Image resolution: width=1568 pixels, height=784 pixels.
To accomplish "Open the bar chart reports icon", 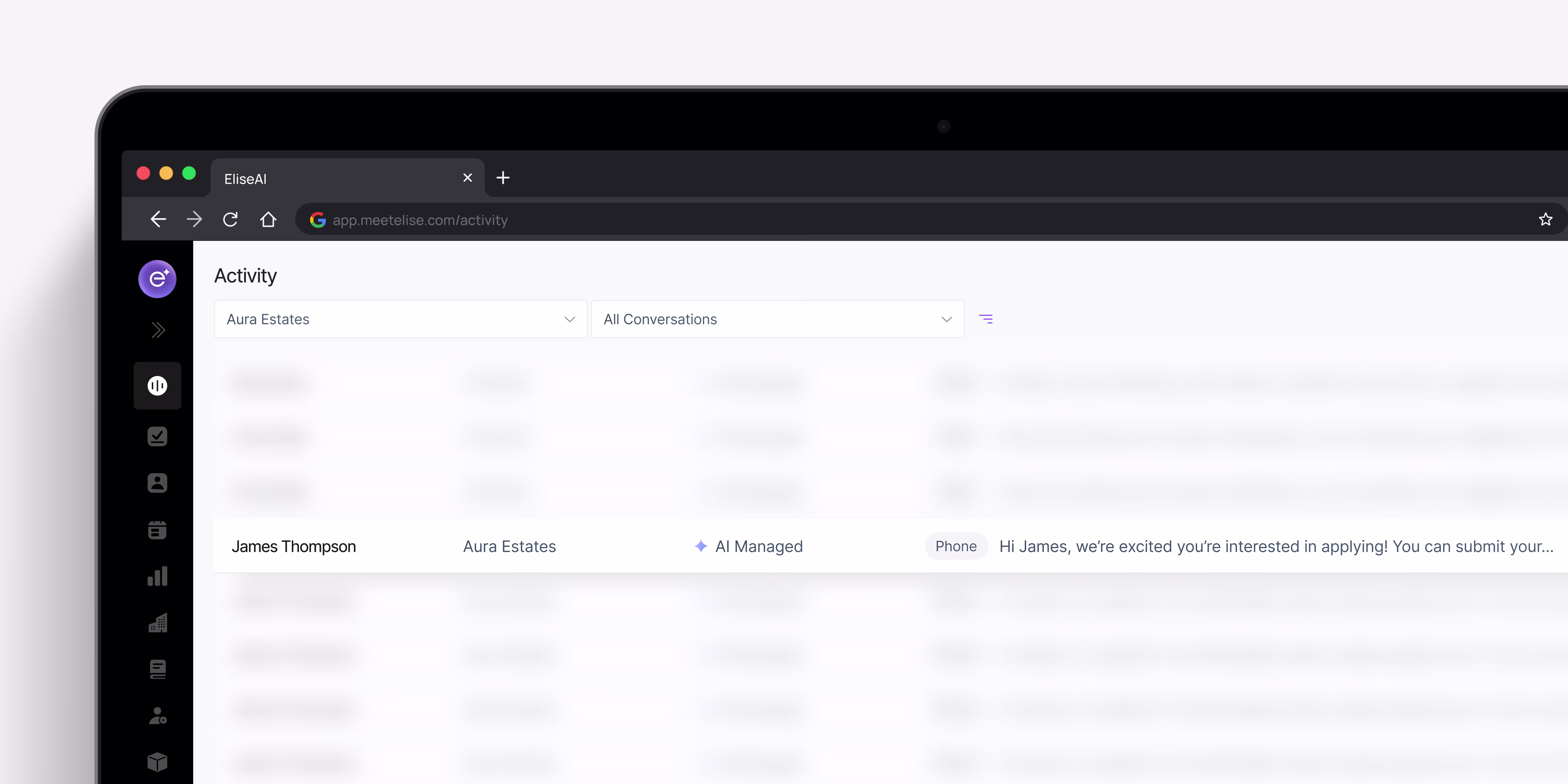I will click(x=157, y=576).
